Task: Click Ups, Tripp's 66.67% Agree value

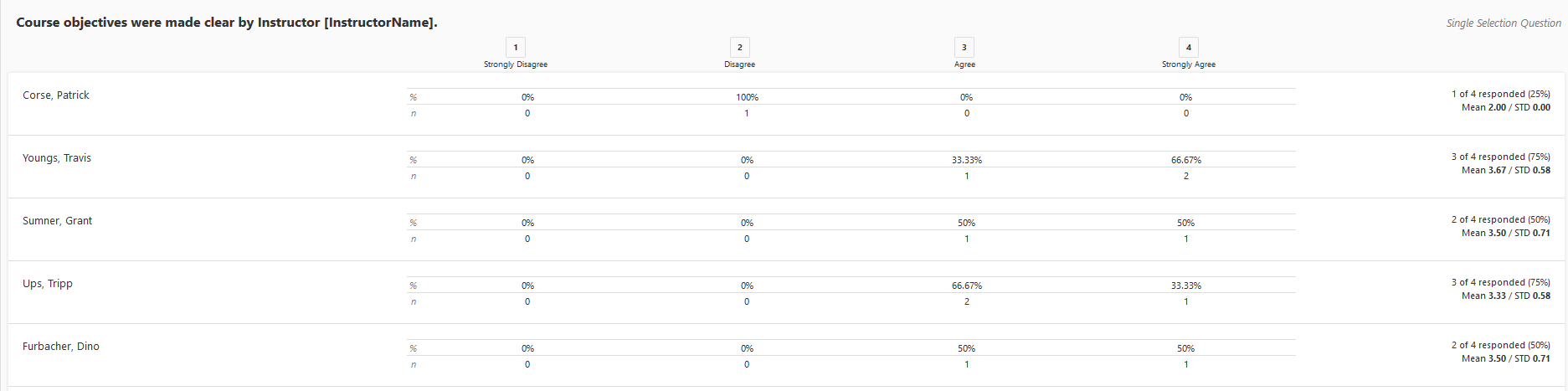Action: coord(967,286)
